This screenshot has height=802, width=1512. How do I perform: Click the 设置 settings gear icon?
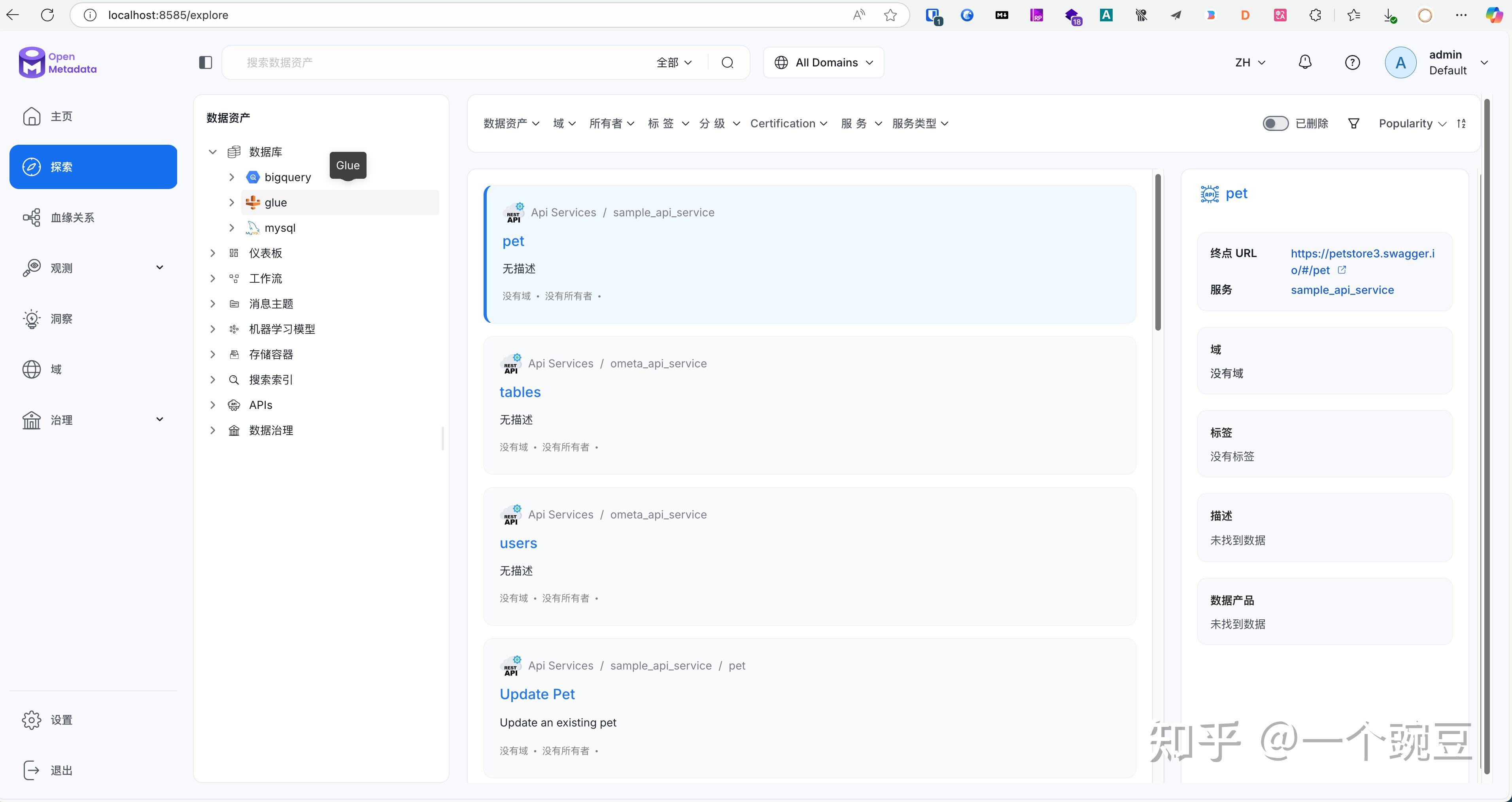(32, 719)
